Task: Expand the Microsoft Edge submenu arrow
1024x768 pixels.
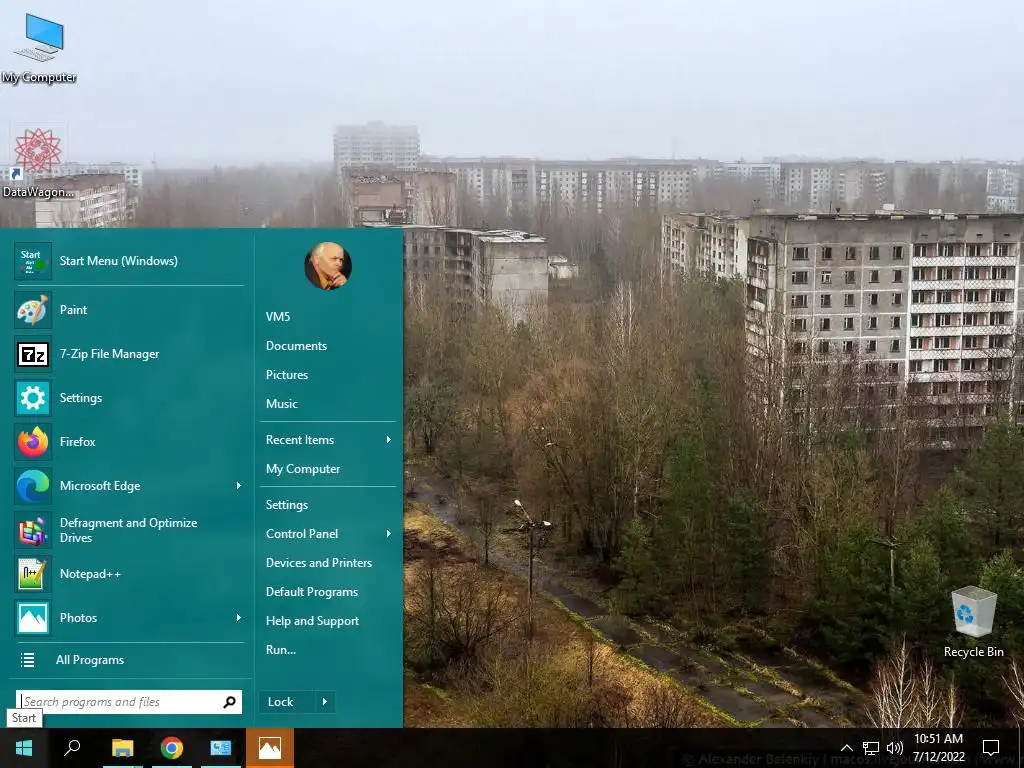Action: point(238,486)
